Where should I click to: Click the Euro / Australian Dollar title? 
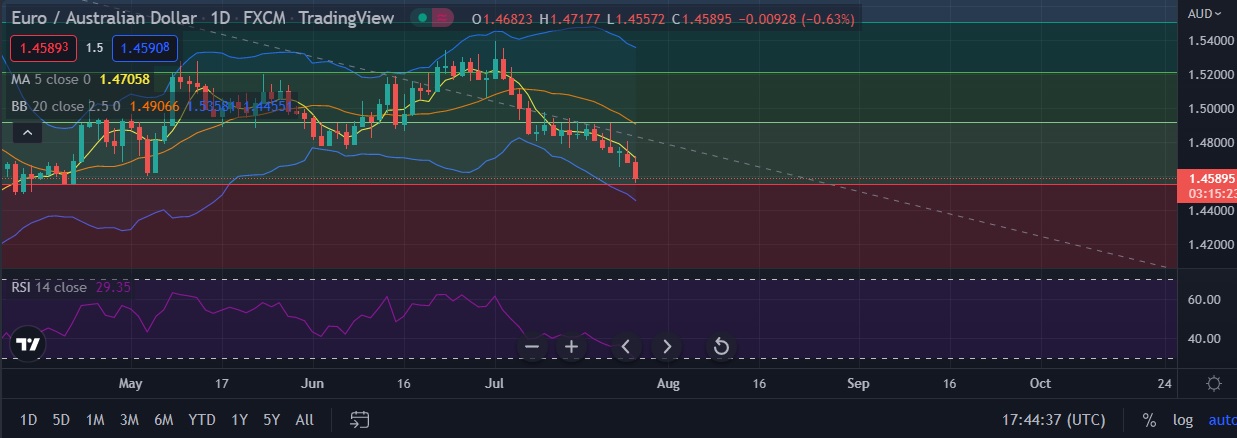[x=104, y=19]
